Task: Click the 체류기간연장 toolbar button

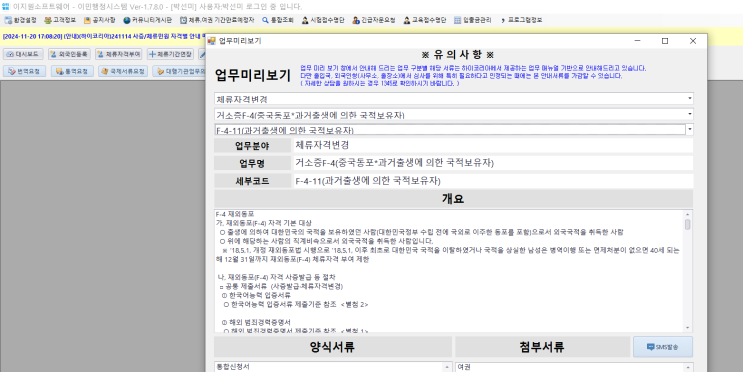Action: [x=171, y=54]
